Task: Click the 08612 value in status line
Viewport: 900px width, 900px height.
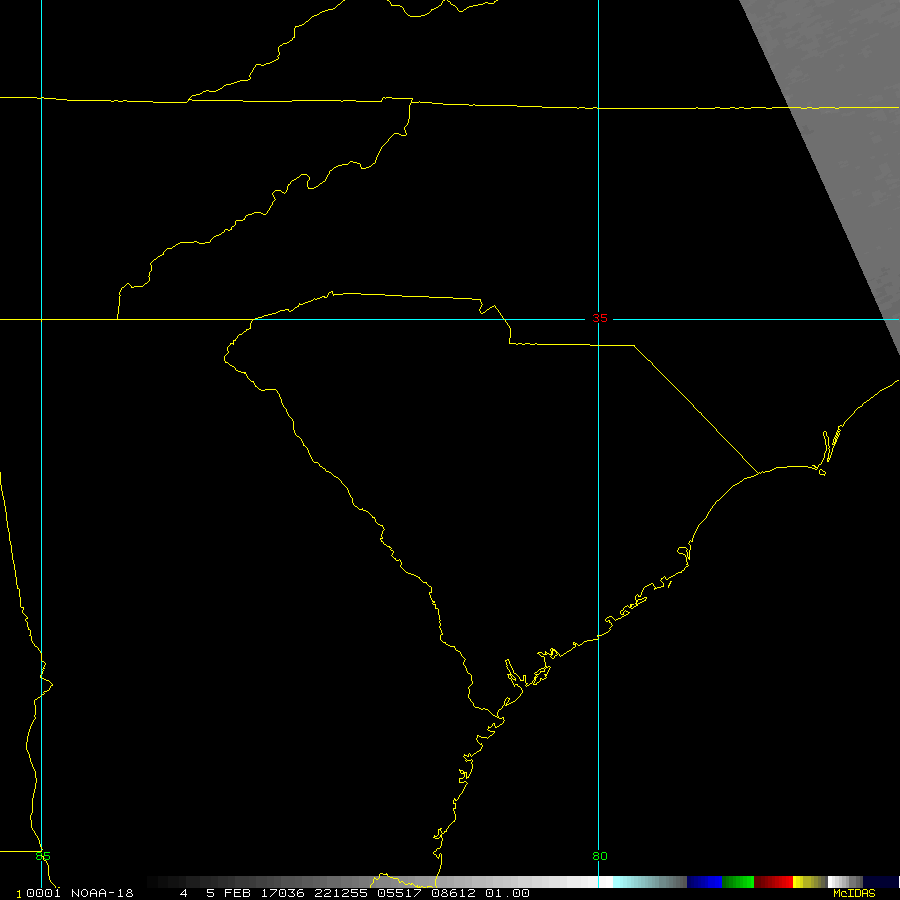Action: coord(454,893)
